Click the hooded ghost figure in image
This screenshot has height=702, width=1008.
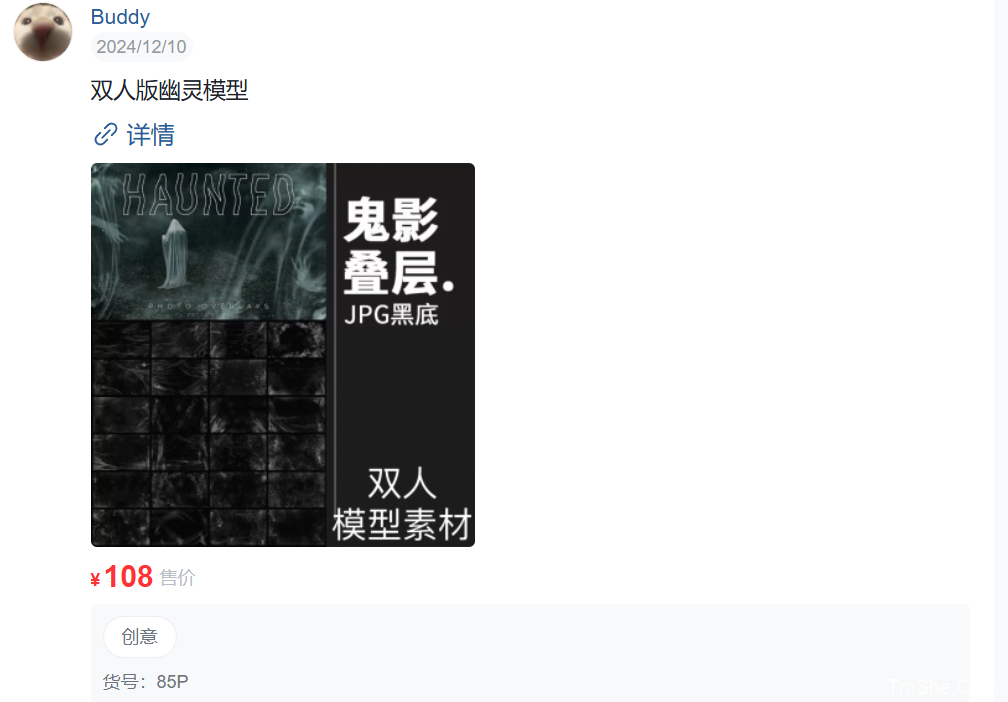174,254
